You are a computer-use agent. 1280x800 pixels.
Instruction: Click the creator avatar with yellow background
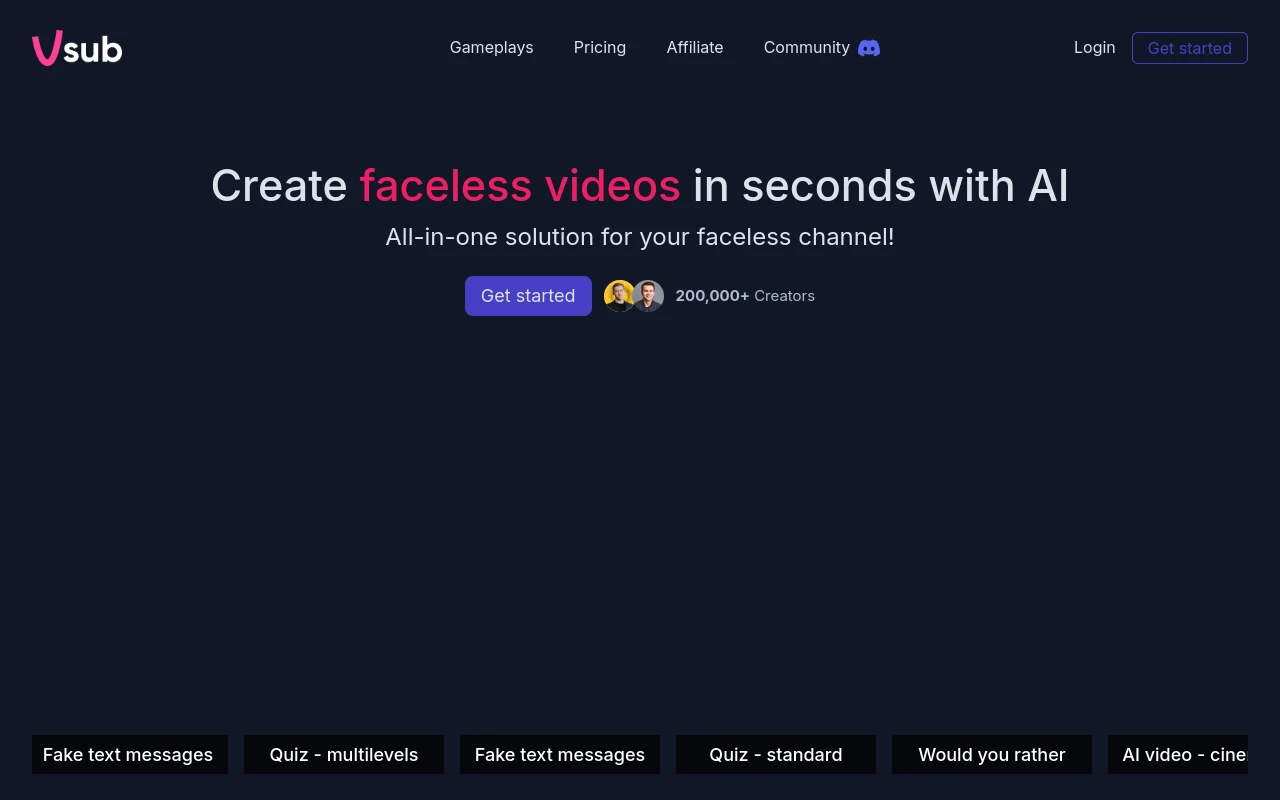pos(618,296)
